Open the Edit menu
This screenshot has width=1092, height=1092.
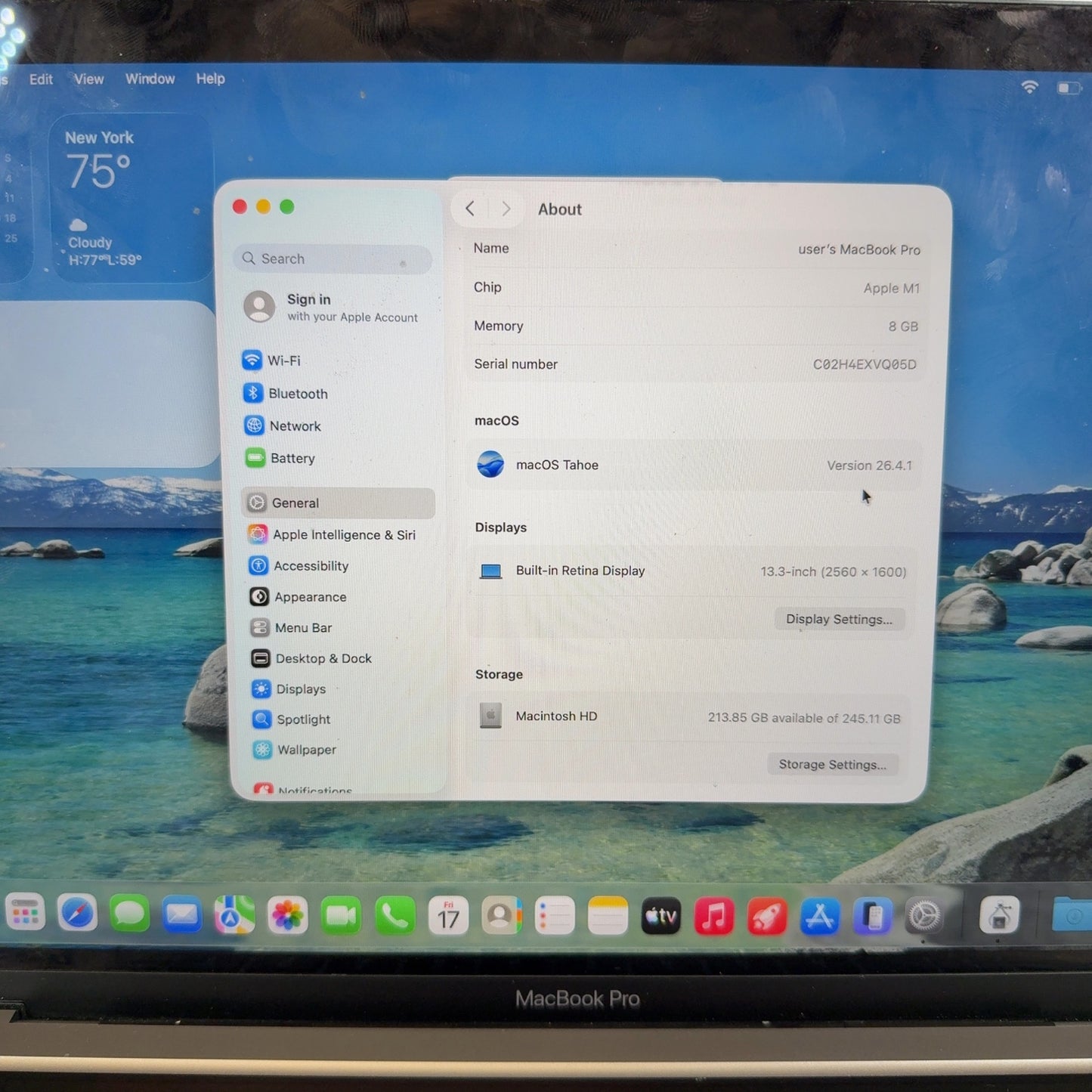click(x=41, y=79)
